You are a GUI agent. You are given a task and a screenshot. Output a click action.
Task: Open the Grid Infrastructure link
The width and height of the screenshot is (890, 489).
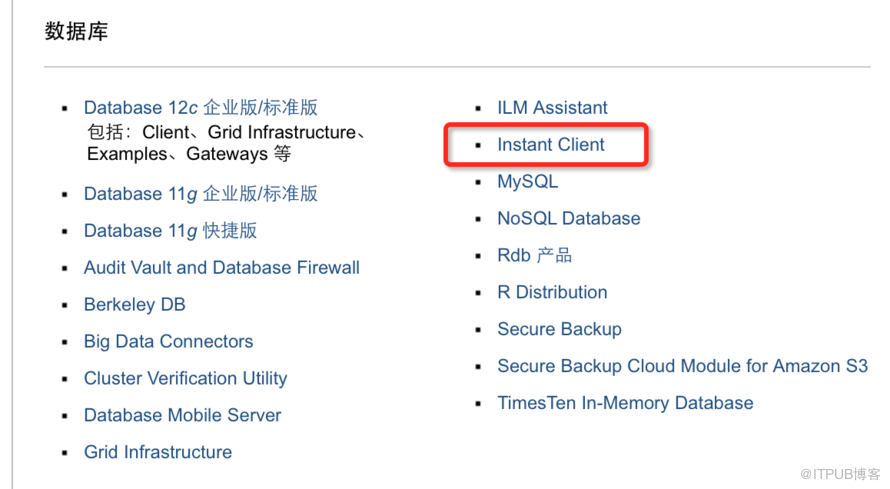(x=158, y=452)
